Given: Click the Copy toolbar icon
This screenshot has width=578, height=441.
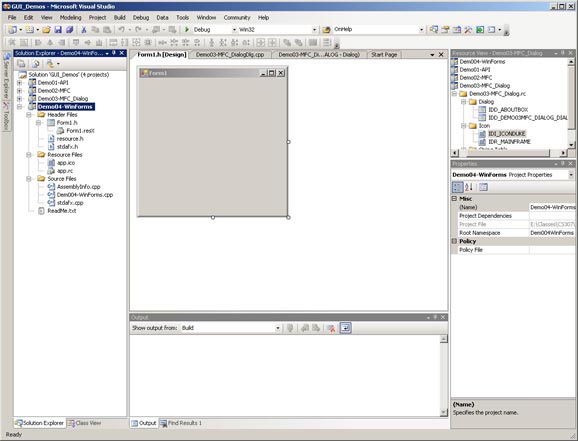Looking at the screenshot, I should 95,29.
